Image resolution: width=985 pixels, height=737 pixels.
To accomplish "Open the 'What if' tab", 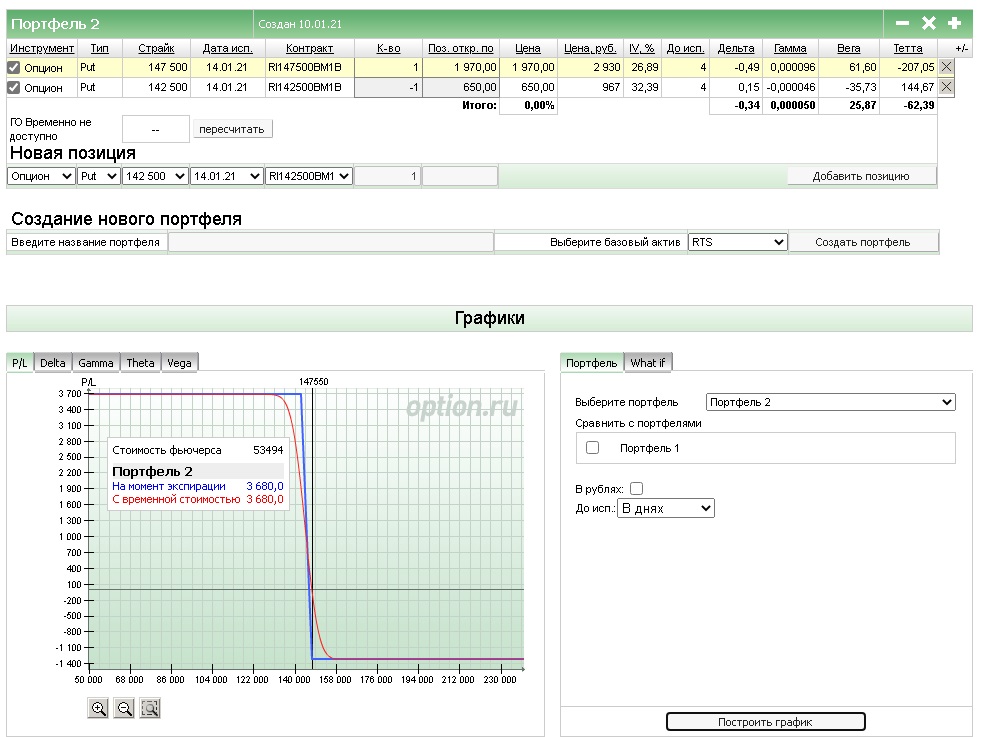I will click(x=647, y=363).
